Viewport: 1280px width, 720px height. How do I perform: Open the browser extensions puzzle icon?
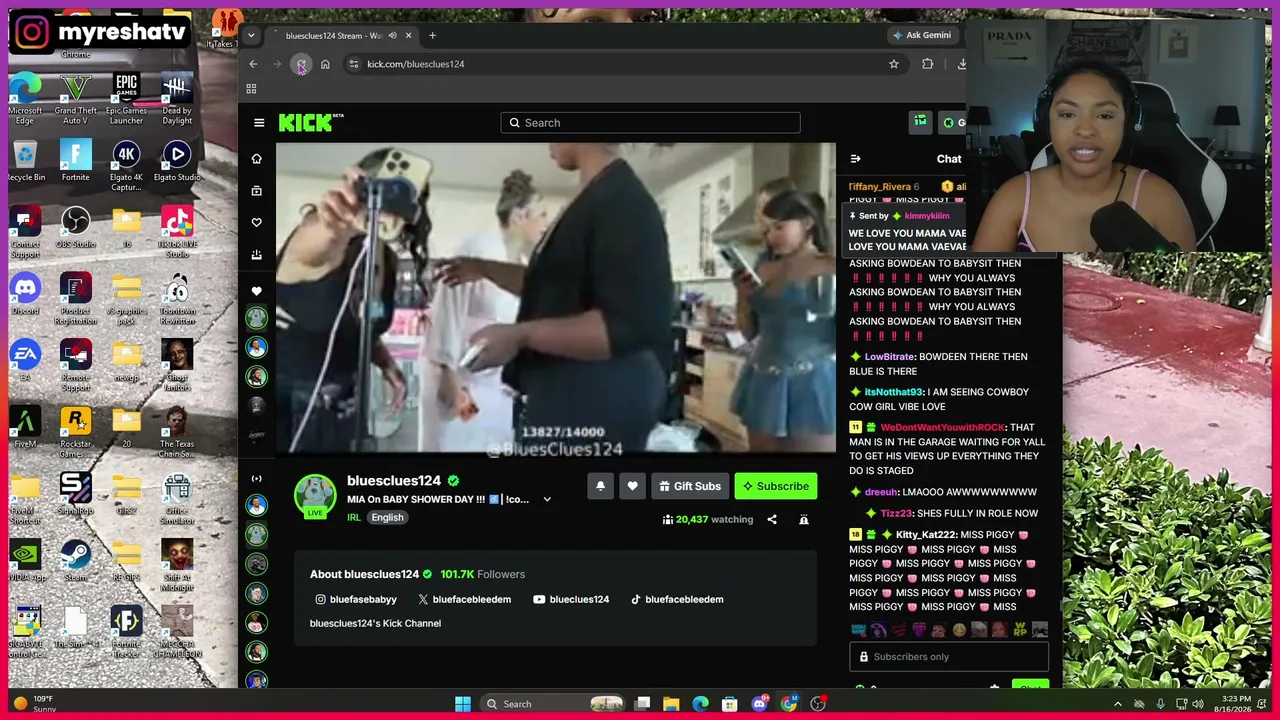[928, 64]
